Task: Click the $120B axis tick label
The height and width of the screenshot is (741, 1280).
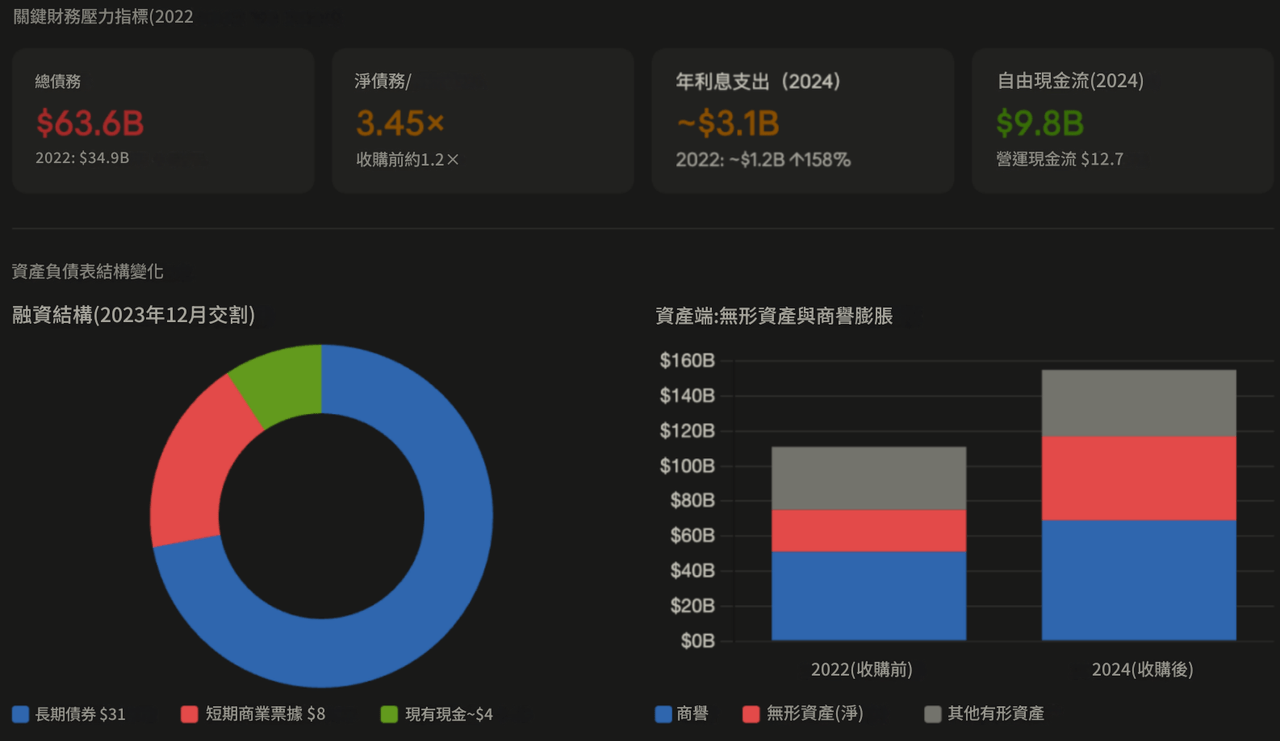Action: pyautogui.click(x=687, y=431)
